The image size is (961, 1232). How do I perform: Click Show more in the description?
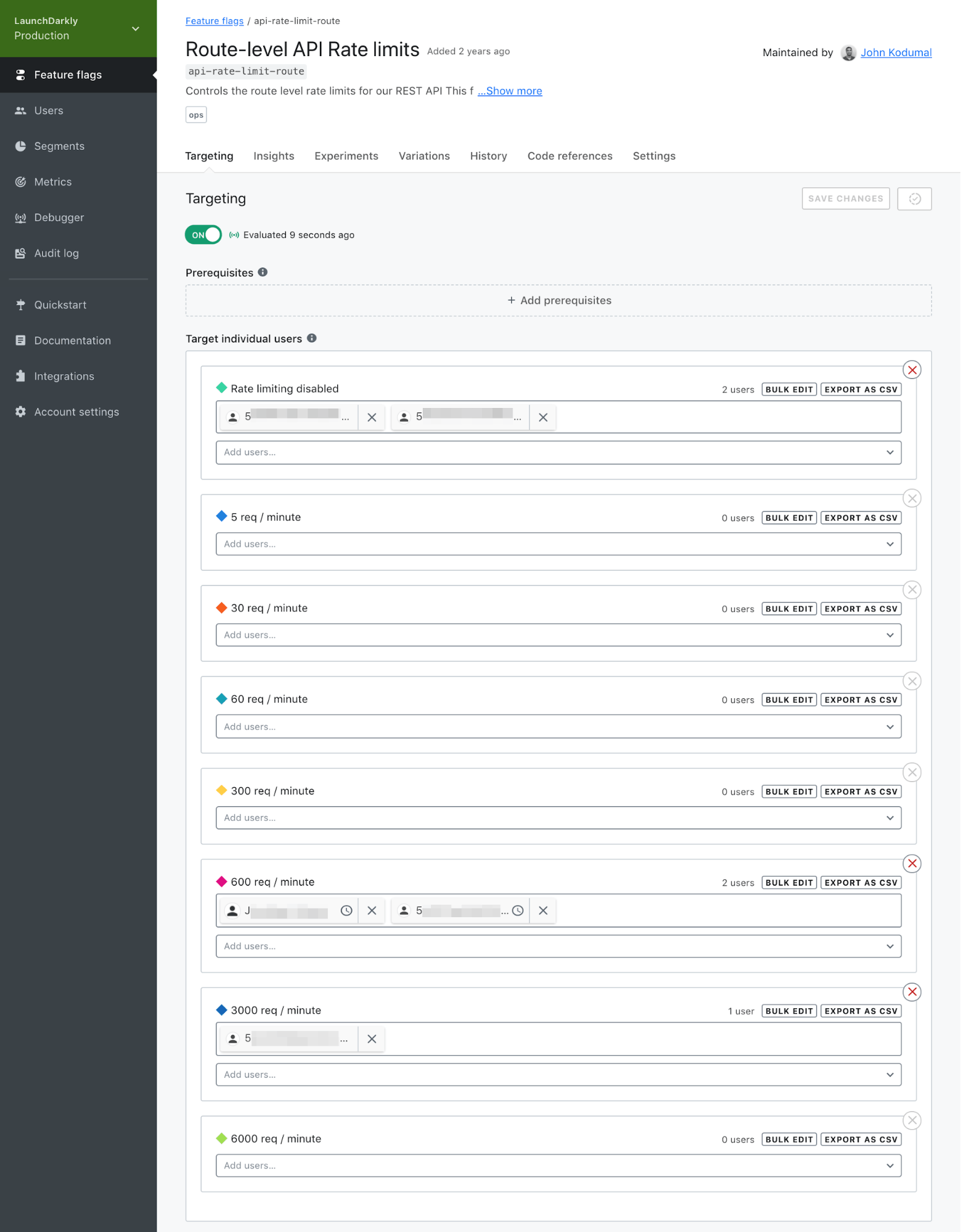(x=510, y=91)
